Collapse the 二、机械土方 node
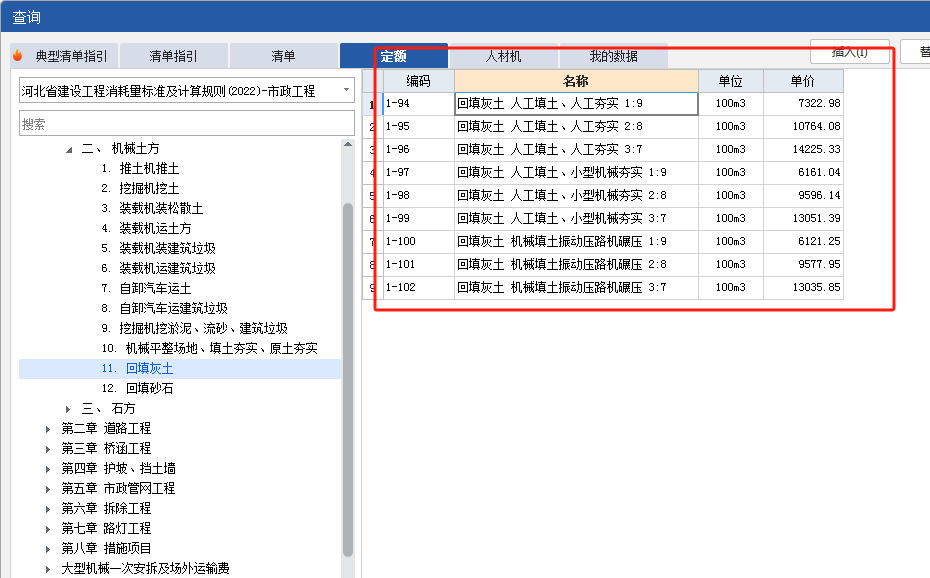Image resolution: width=930 pixels, height=578 pixels. point(69,150)
